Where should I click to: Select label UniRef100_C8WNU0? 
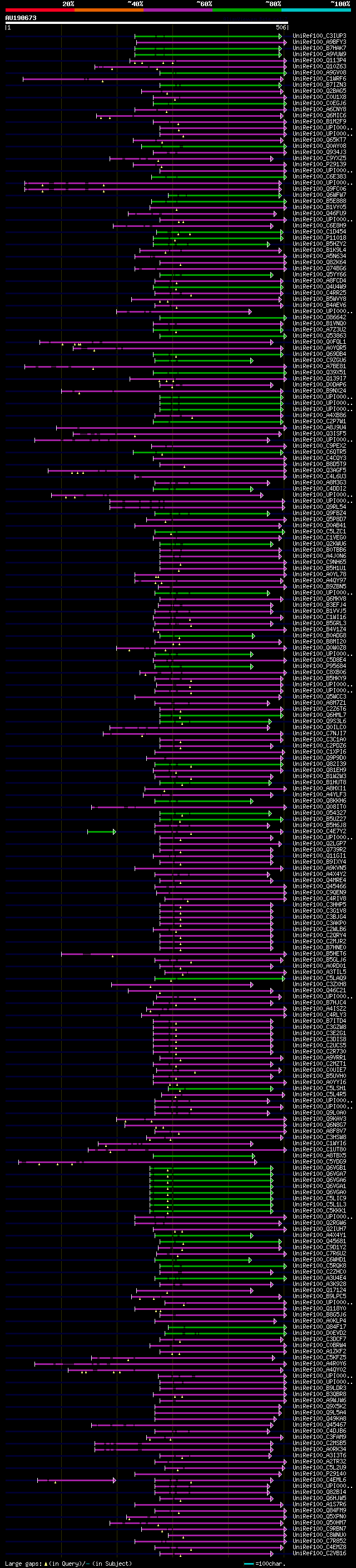click(x=319, y=1535)
